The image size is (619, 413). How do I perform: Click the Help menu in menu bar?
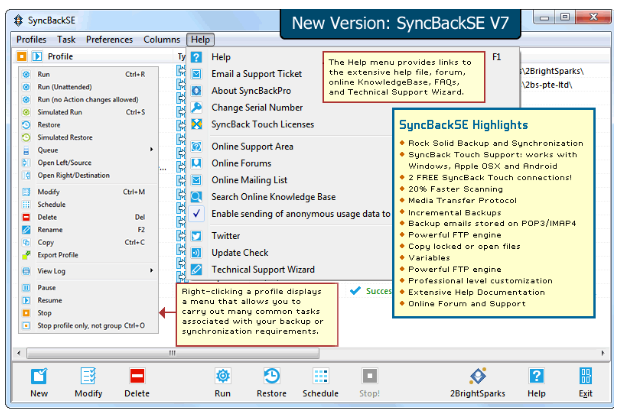coord(201,39)
